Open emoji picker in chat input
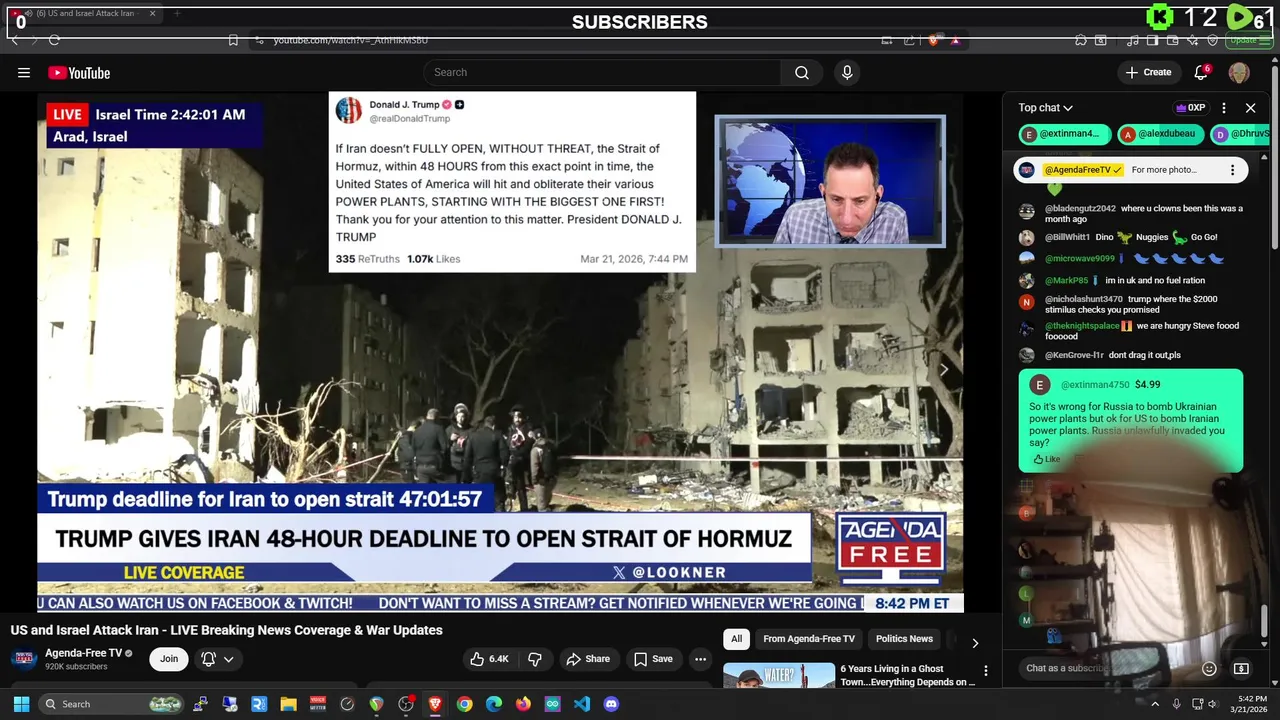 point(1209,668)
